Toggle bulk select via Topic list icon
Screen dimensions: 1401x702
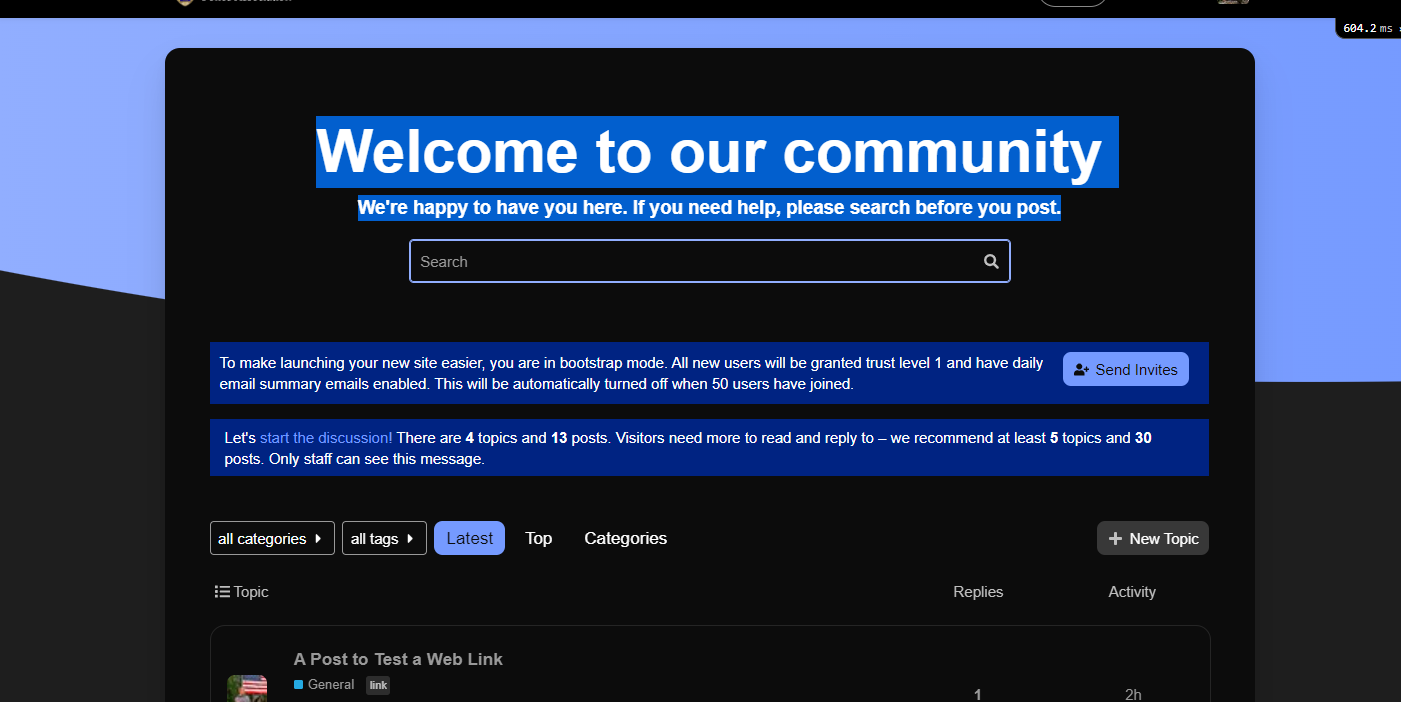tap(222, 592)
